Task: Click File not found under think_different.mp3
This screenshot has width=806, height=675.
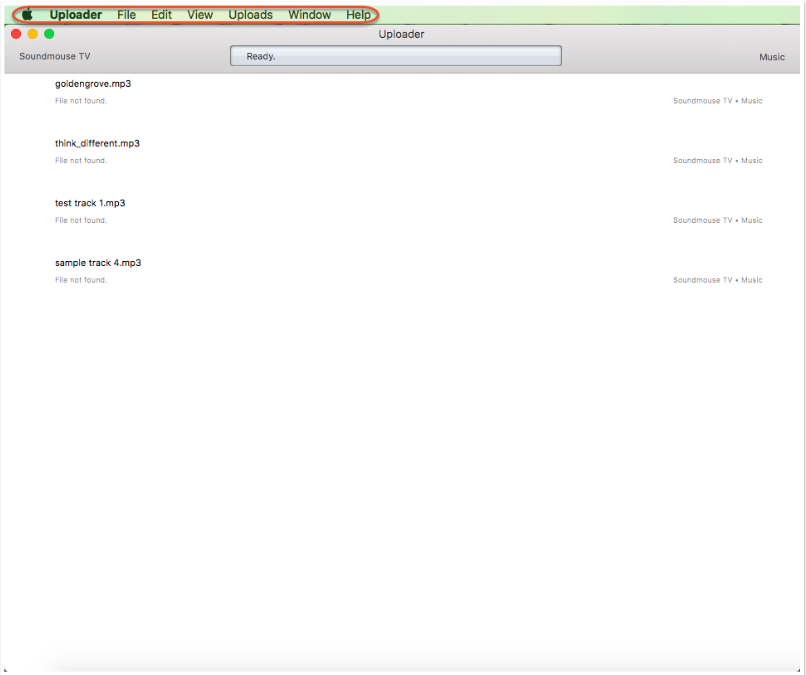Action: tap(81, 160)
